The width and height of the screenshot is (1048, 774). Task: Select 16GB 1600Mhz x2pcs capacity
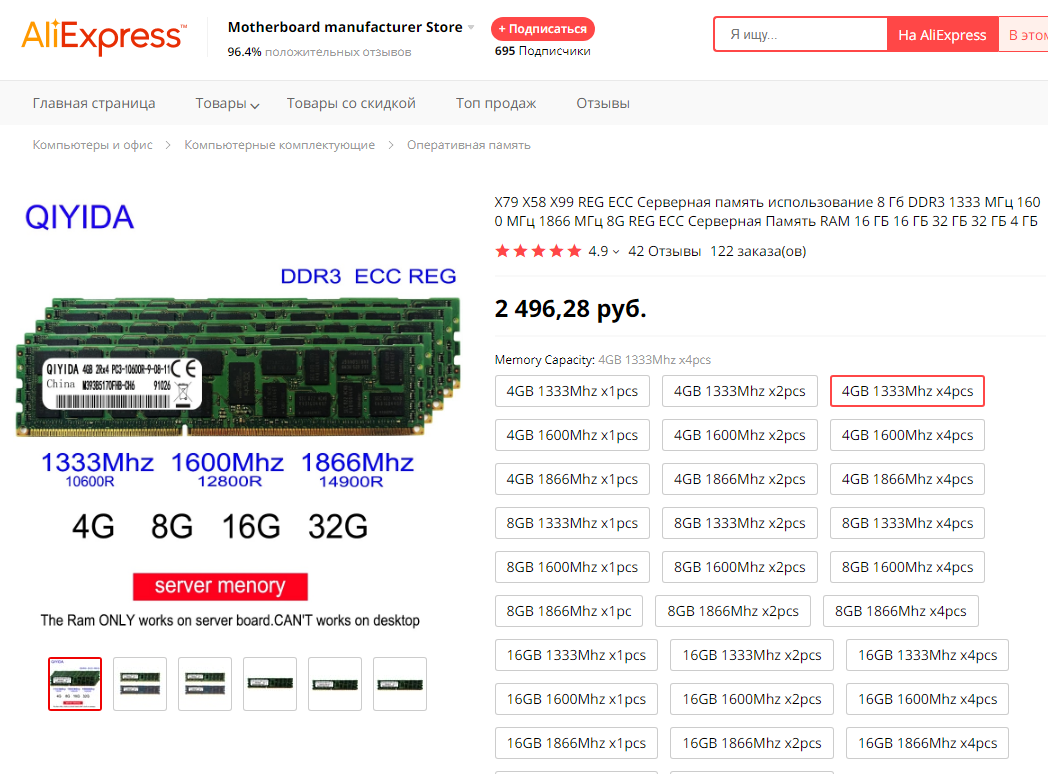(x=752, y=699)
